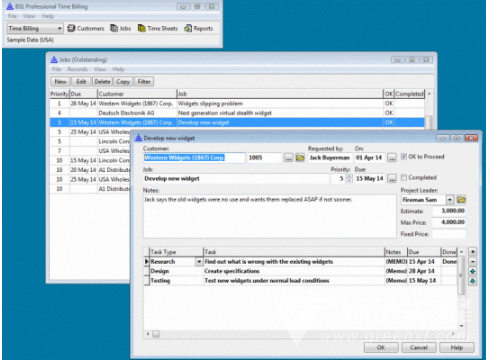
Task: Add new task row with plus button
Action: point(472,252)
